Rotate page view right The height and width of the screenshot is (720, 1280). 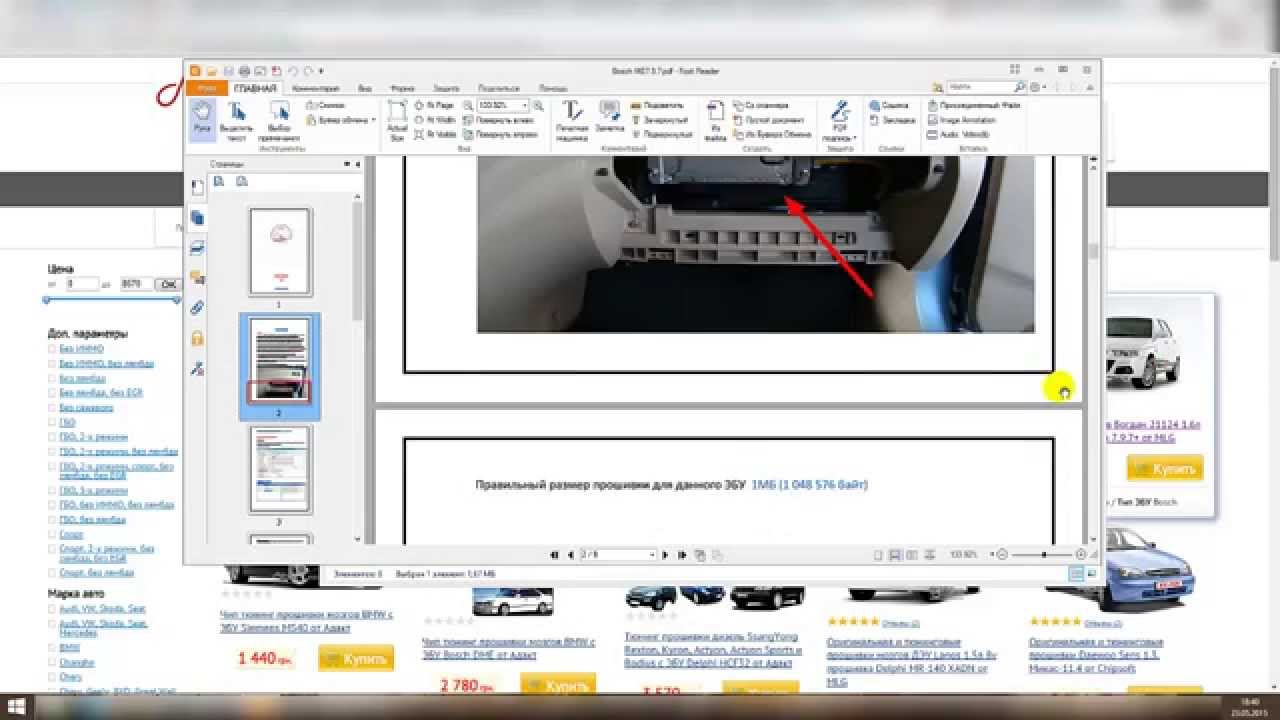point(499,133)
